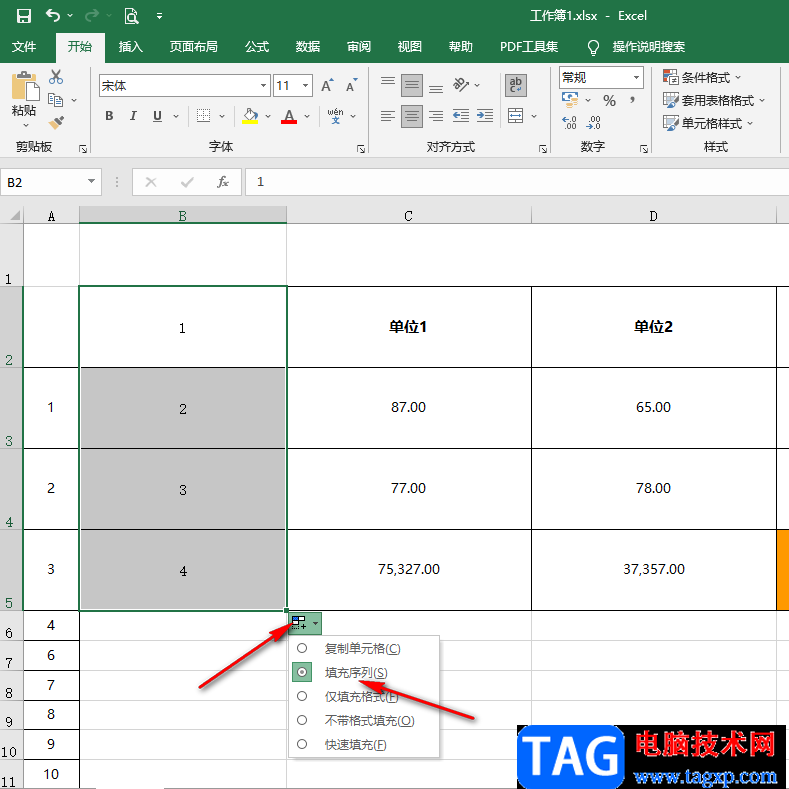Click the 操作说明搜索 search box
Viewport: 789px width, 789px height.
[x=649, y=47]
